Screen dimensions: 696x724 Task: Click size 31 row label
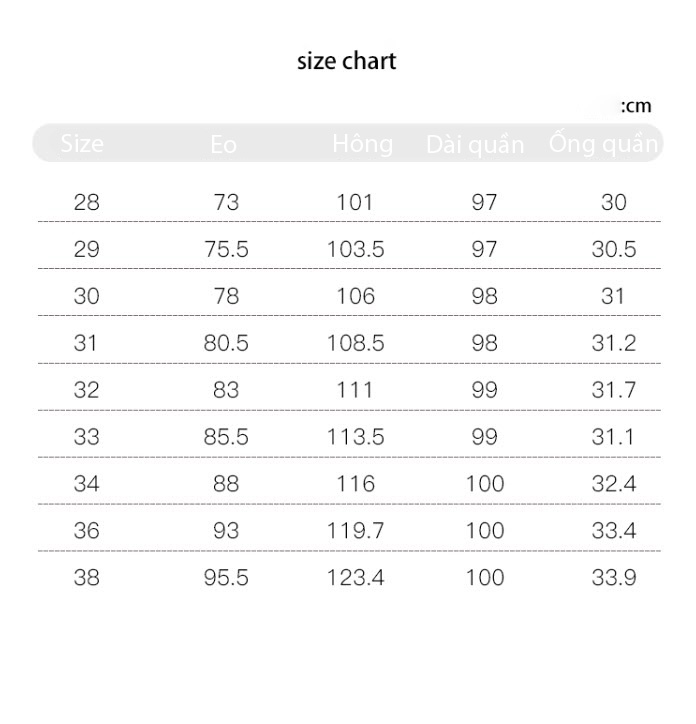point(85,343)
